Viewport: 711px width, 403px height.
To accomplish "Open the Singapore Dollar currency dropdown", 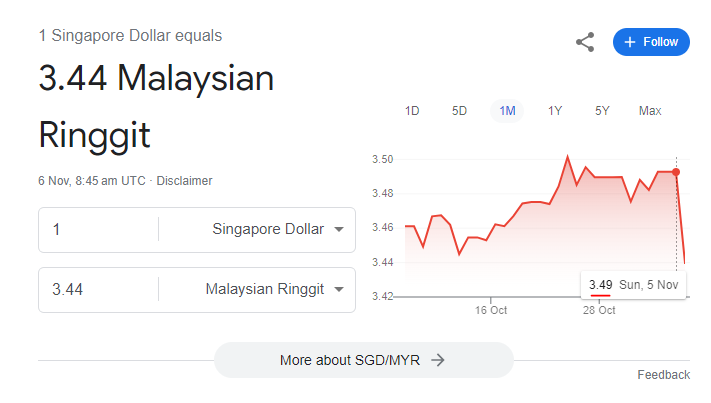I will click(338, 229).
